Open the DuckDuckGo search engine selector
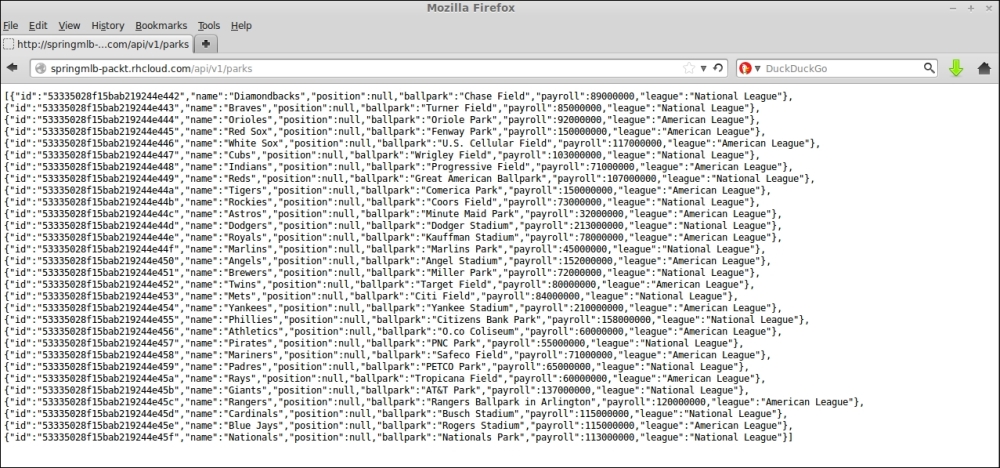1000x468 pixels. pos(749,68)
